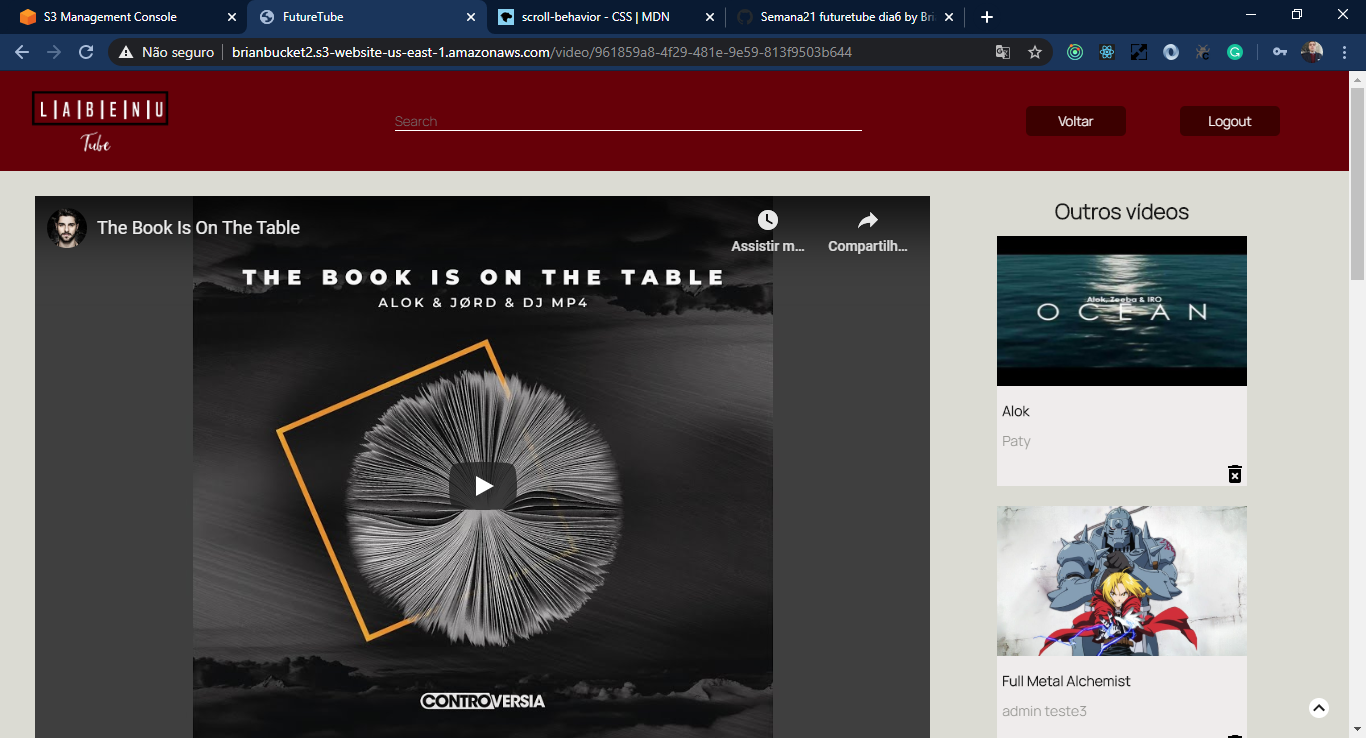Delete the Alok video with trash icon
This screenshot has height=738, width=1366.
tap(1235, 474)
